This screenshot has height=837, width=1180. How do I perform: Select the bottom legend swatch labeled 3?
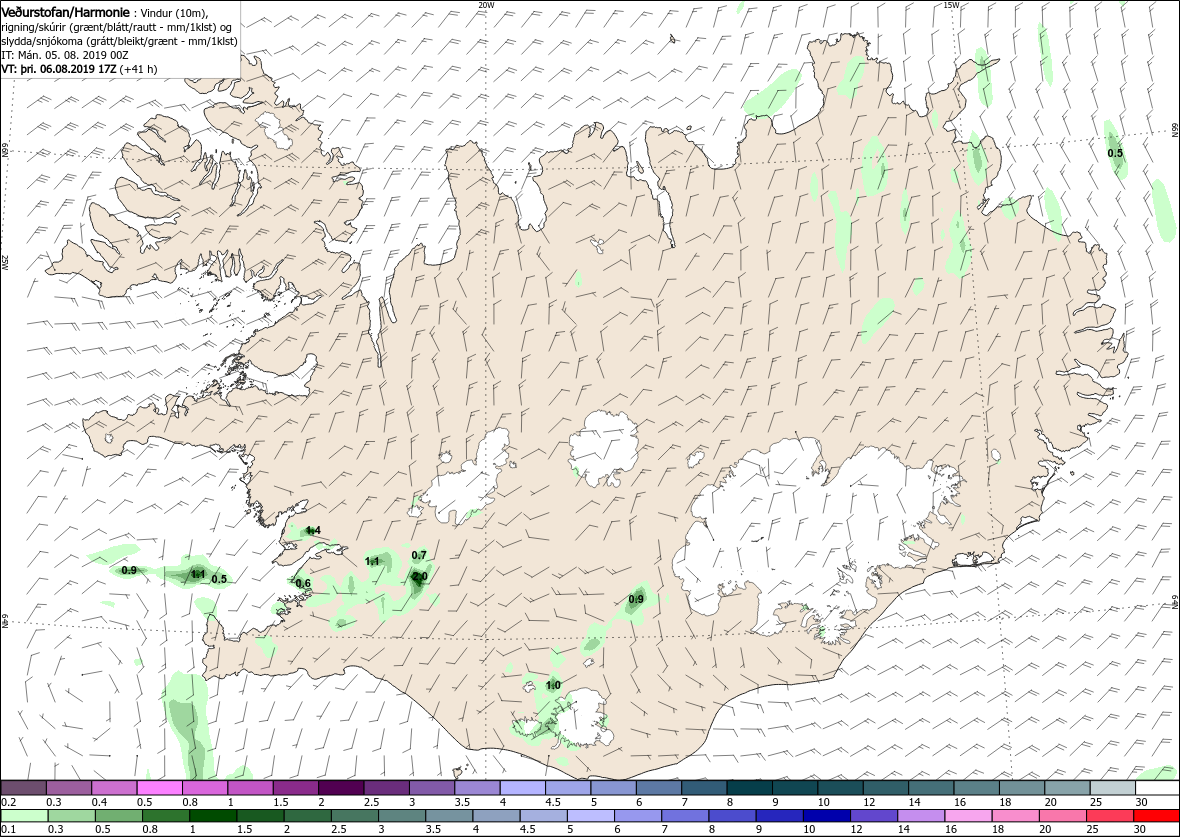tap(401, 816)
